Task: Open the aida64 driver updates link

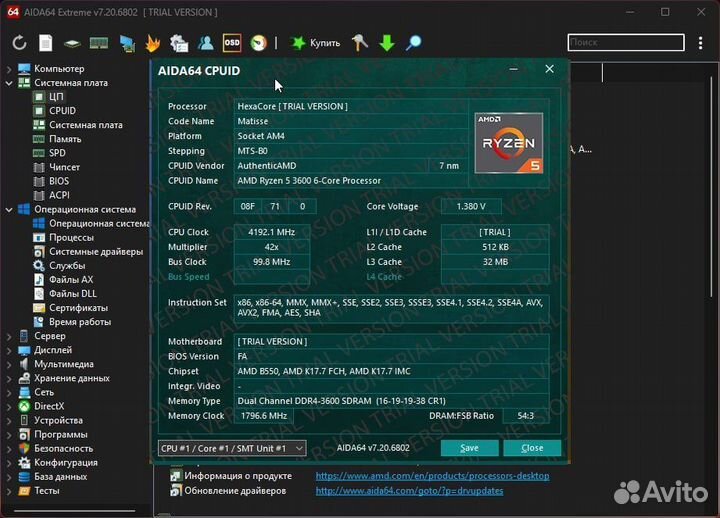Action: (x=409, y=491)
